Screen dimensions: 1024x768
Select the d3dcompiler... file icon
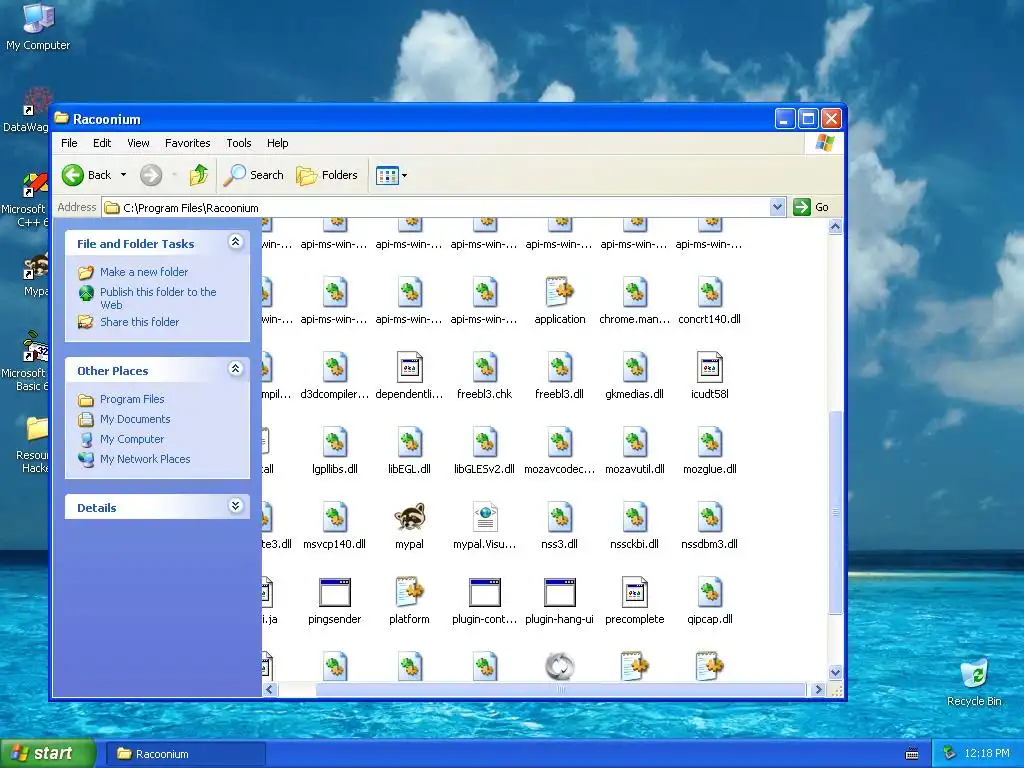coord(334,367)
